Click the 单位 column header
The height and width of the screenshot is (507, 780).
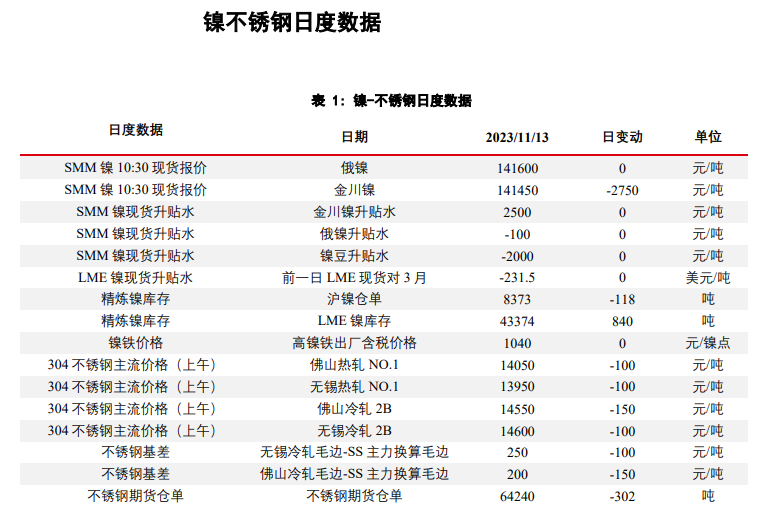coord(707,137)
